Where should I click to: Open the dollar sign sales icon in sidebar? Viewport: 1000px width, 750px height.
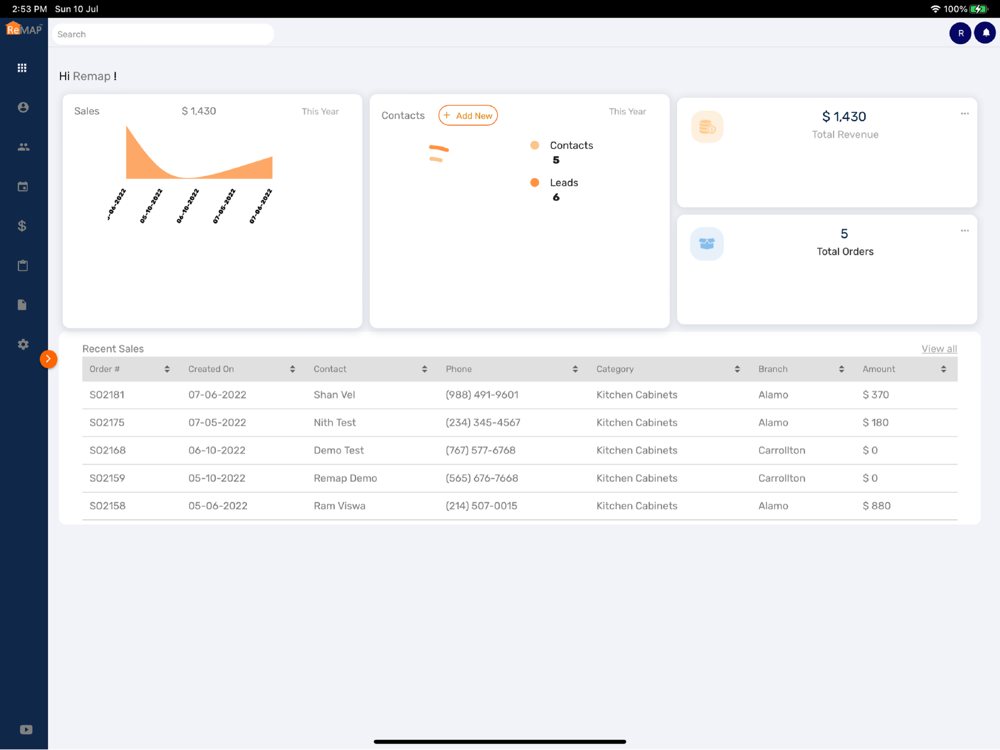tap(22, 226)
